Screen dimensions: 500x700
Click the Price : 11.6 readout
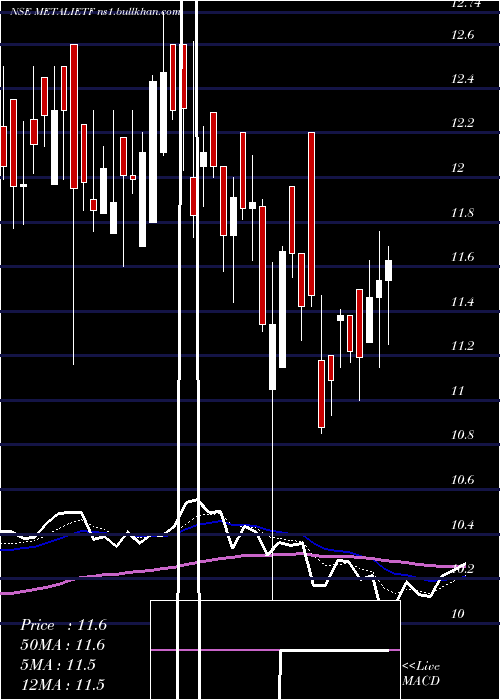coord(63,625)
